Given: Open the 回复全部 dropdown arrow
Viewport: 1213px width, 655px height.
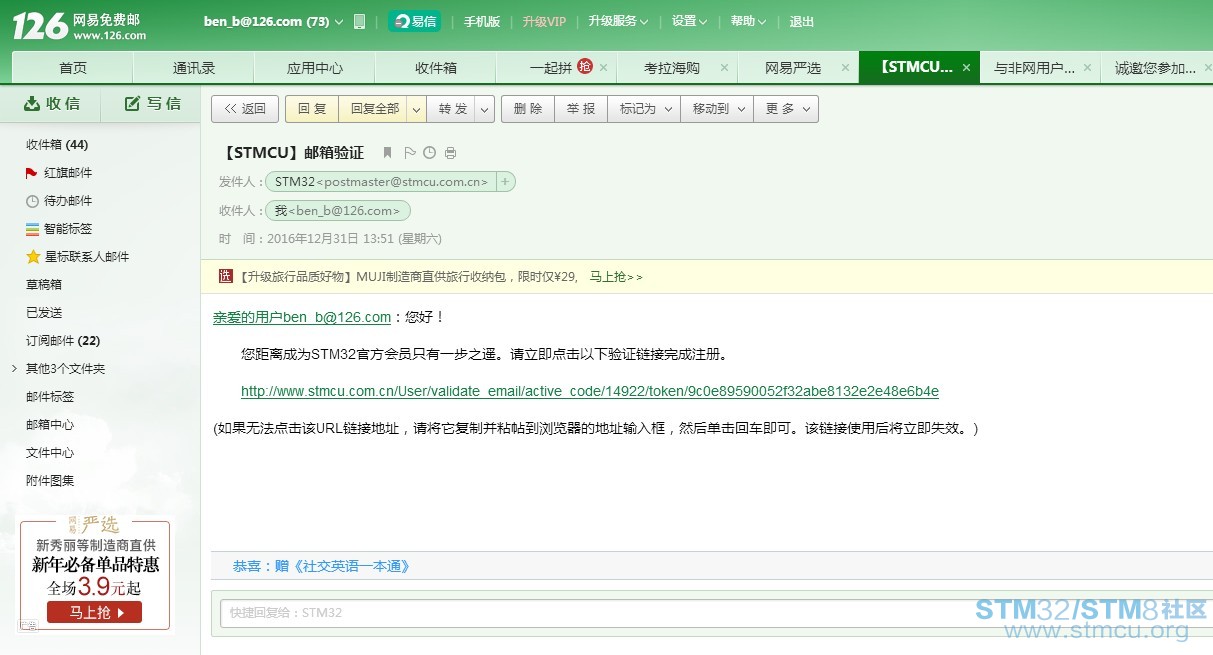Looking at the screenshot, I should 416,109.
